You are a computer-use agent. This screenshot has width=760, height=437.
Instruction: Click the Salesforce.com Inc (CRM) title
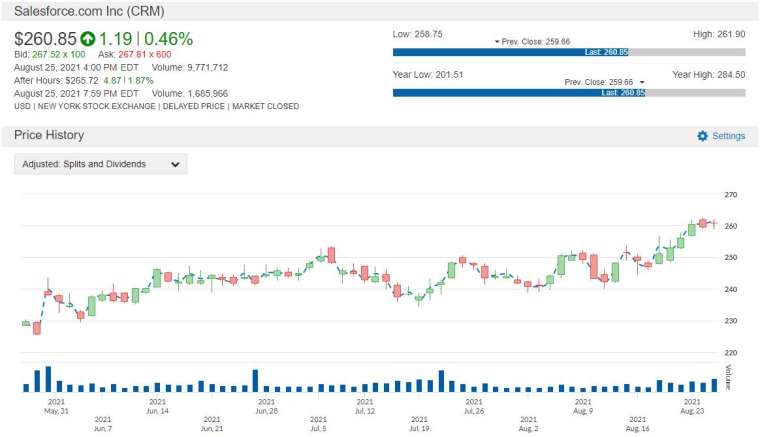tap(89, 11)
